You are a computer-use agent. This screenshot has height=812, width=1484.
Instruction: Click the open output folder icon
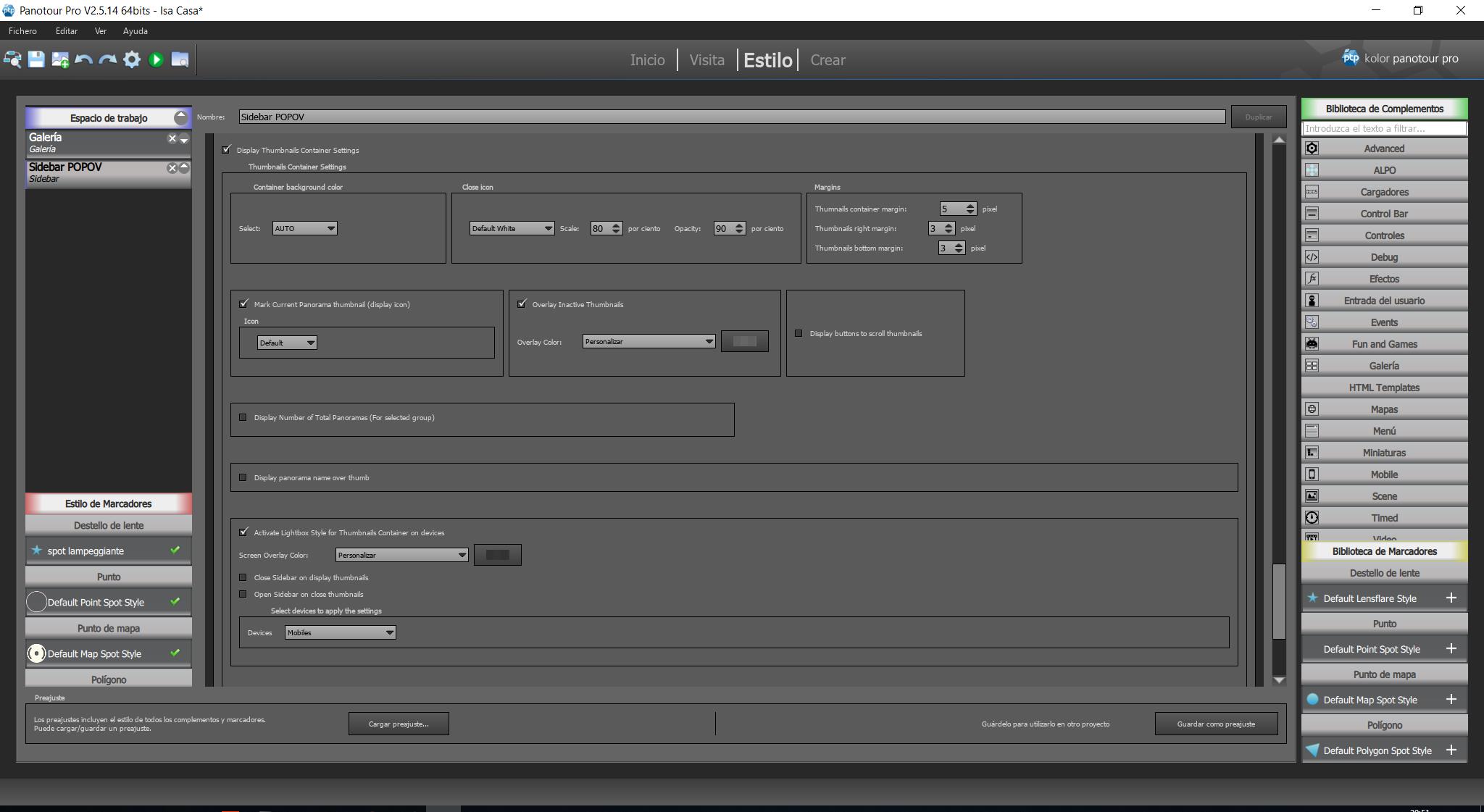180,59
